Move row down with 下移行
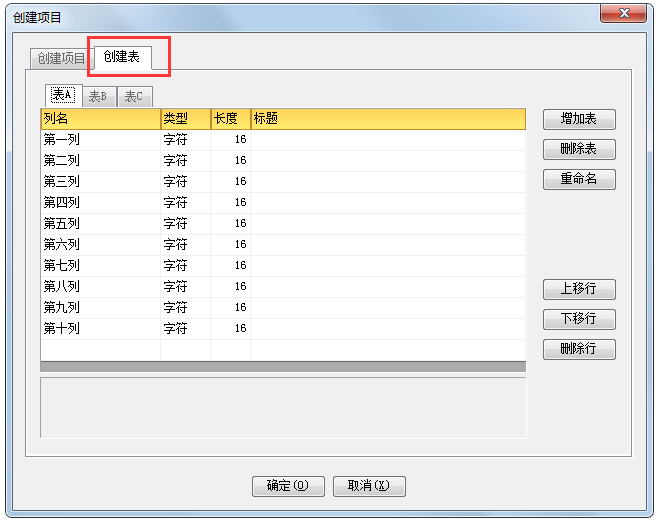This screenshot has width=658, height=522. point(579,319)
